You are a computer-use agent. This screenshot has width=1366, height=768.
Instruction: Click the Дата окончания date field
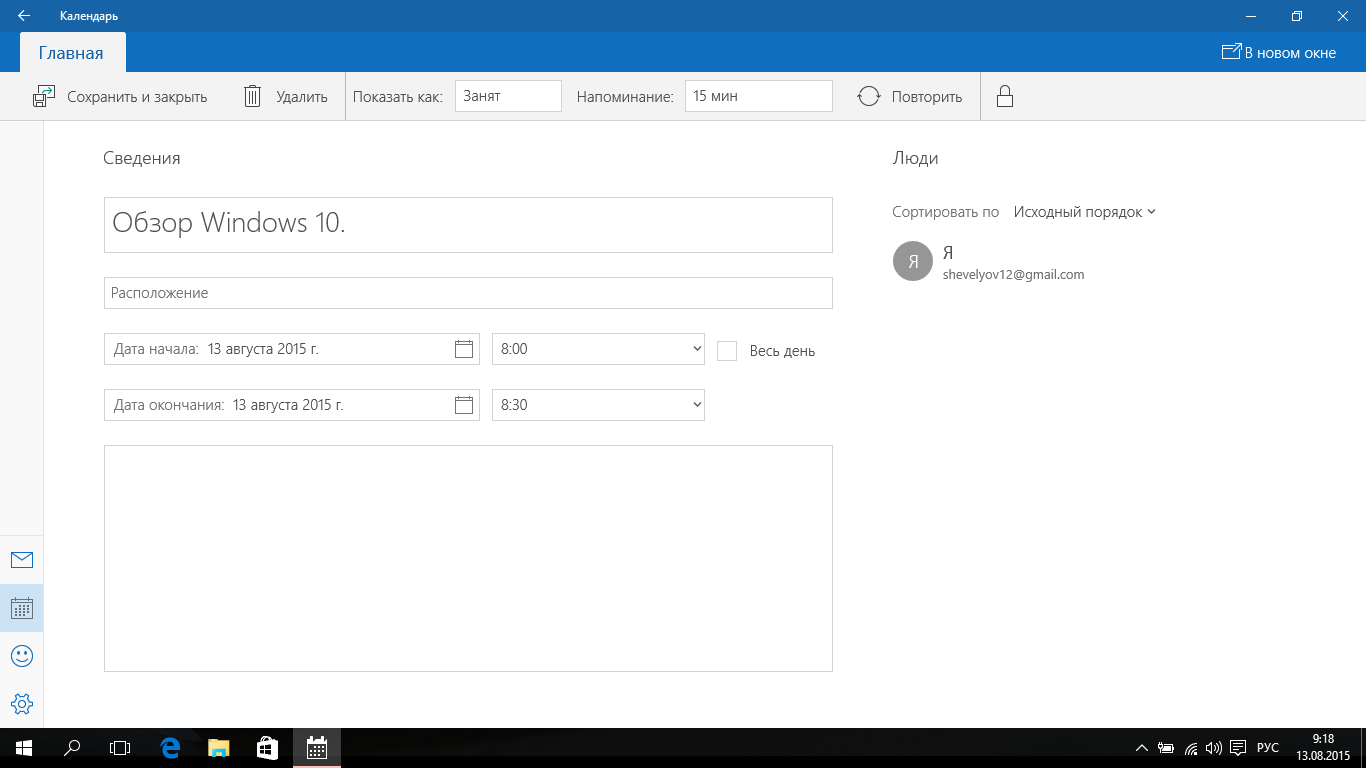point(292,405)
